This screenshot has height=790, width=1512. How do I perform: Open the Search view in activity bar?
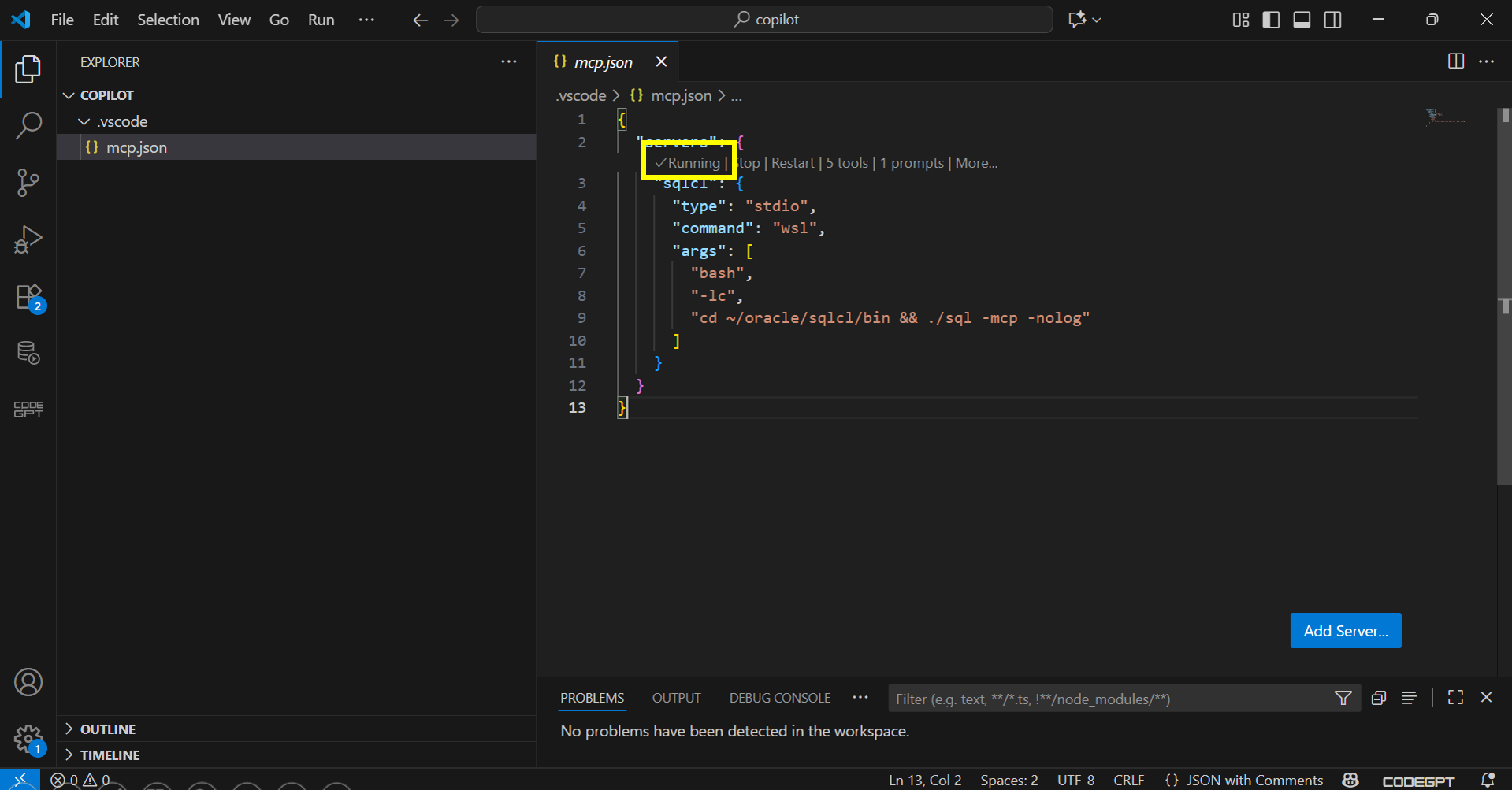(28, 125)
